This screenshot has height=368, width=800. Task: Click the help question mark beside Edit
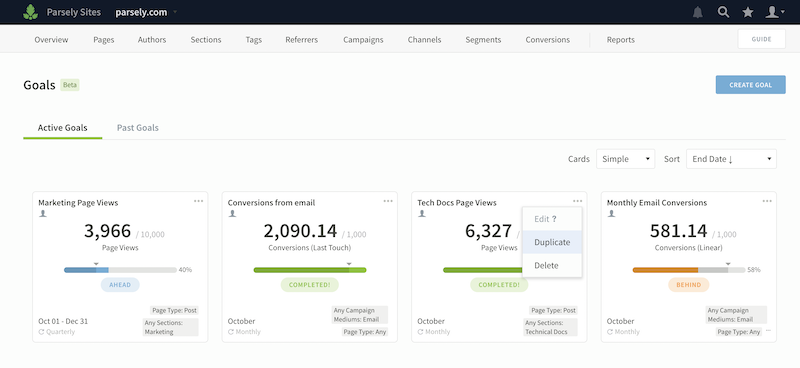pyautogui.click(x=554, y=219)
